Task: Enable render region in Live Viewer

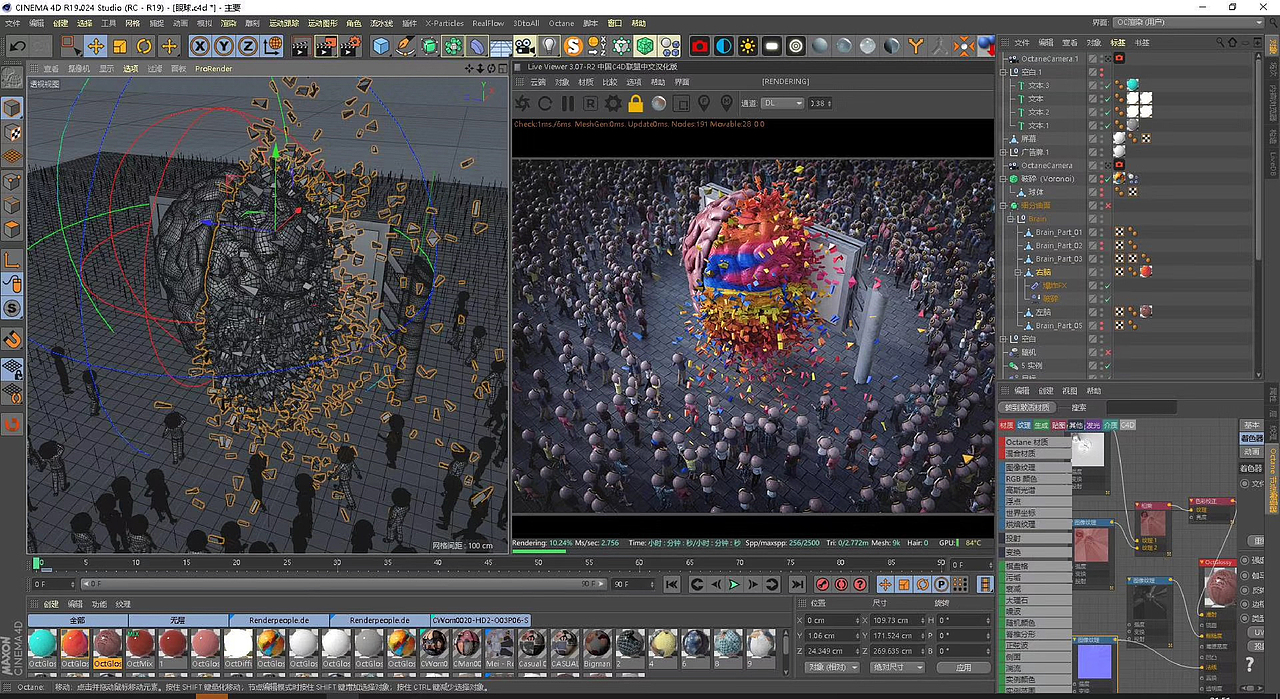Action: [x=681, y=103]
